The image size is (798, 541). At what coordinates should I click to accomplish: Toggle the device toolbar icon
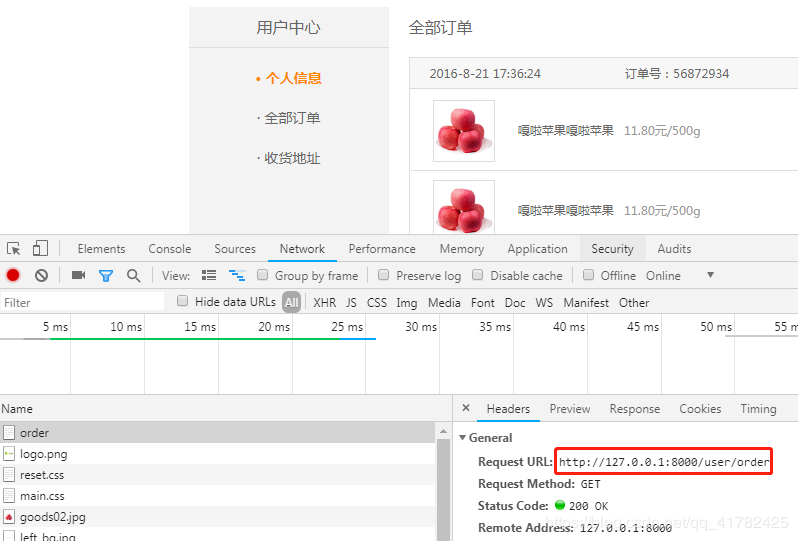point(40,248)
